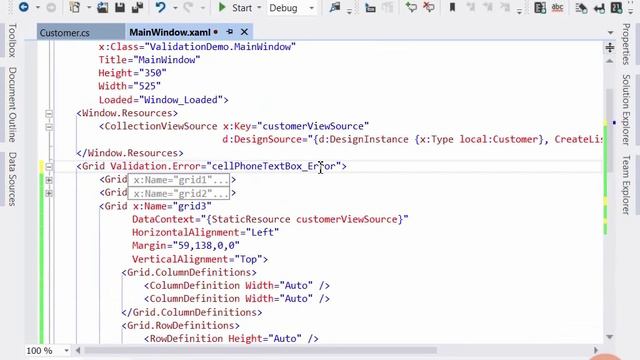Screen dimensions: 640x360
Task: Click the vertical scrollbar down arrow
Action: pyautogui.click(x=610, y=337)
